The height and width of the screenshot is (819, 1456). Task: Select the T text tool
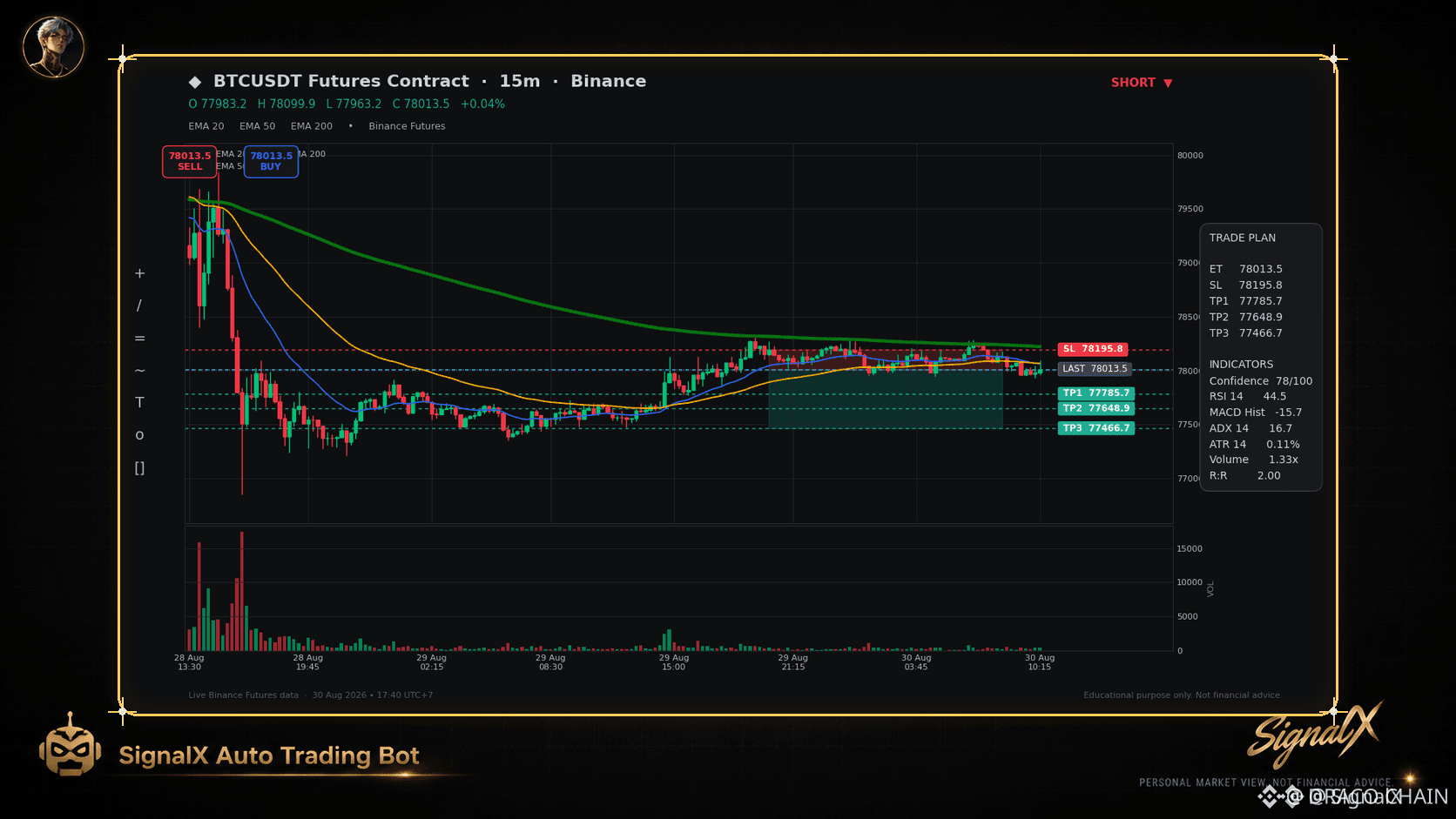pos(139,402)
